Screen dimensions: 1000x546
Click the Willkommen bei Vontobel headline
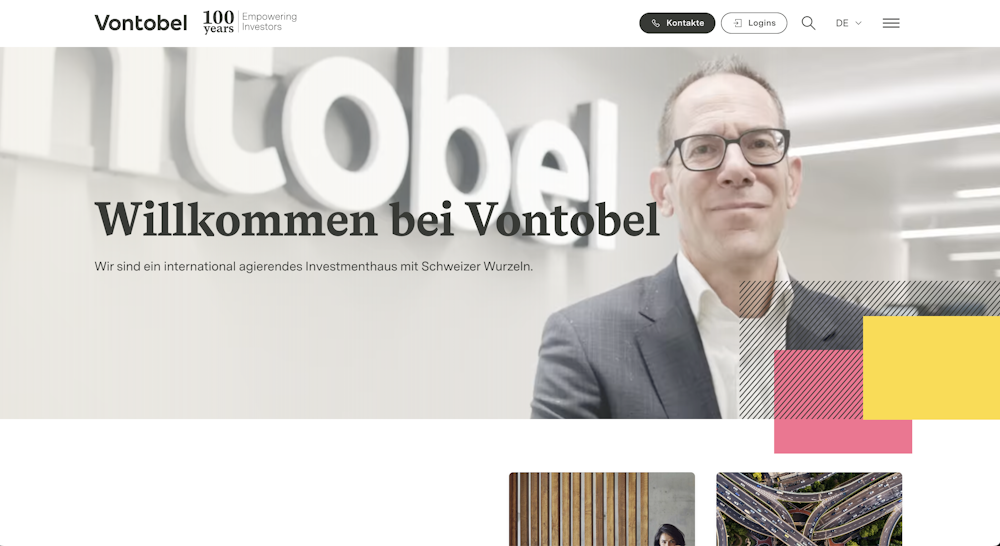point(376,219)
